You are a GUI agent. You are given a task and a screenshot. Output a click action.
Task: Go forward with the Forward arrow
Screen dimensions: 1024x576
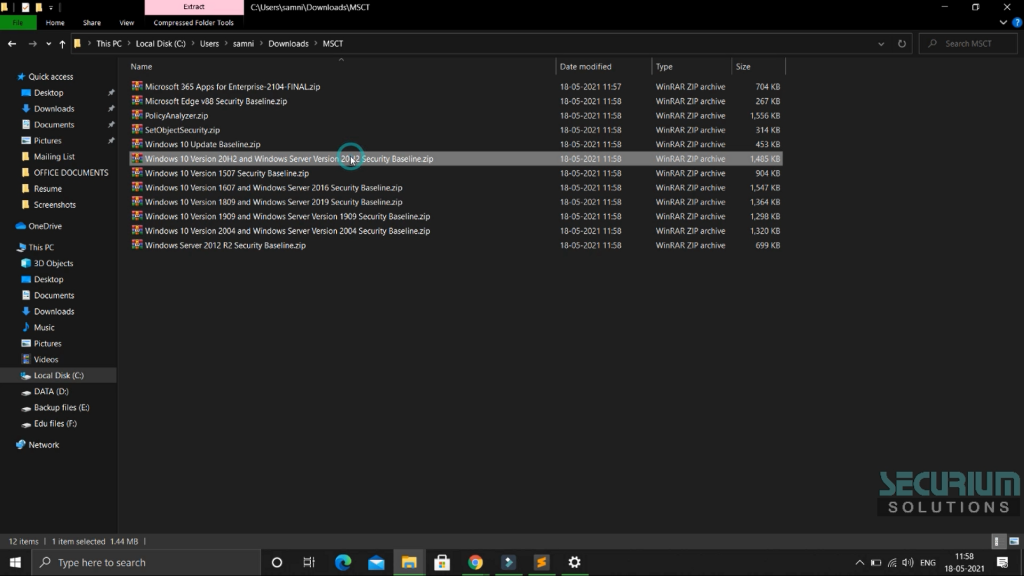32,44
